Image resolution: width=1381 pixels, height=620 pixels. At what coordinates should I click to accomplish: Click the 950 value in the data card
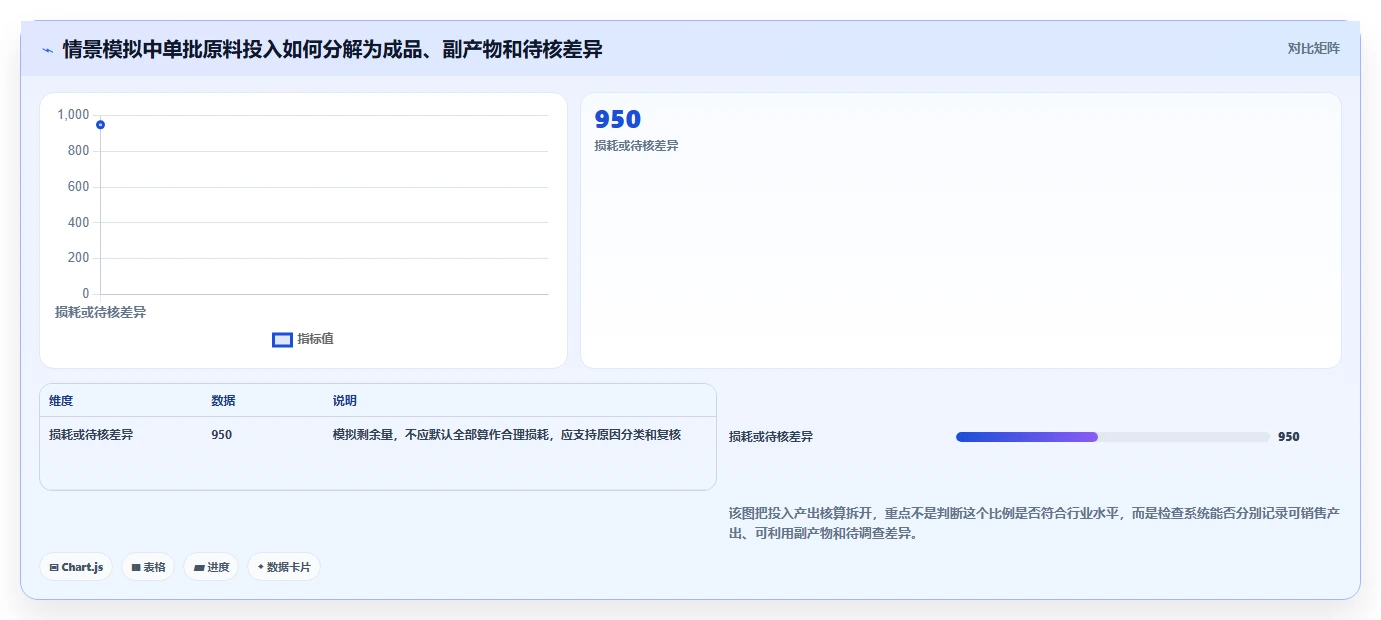pyautogui.click(x=617, y=120)
